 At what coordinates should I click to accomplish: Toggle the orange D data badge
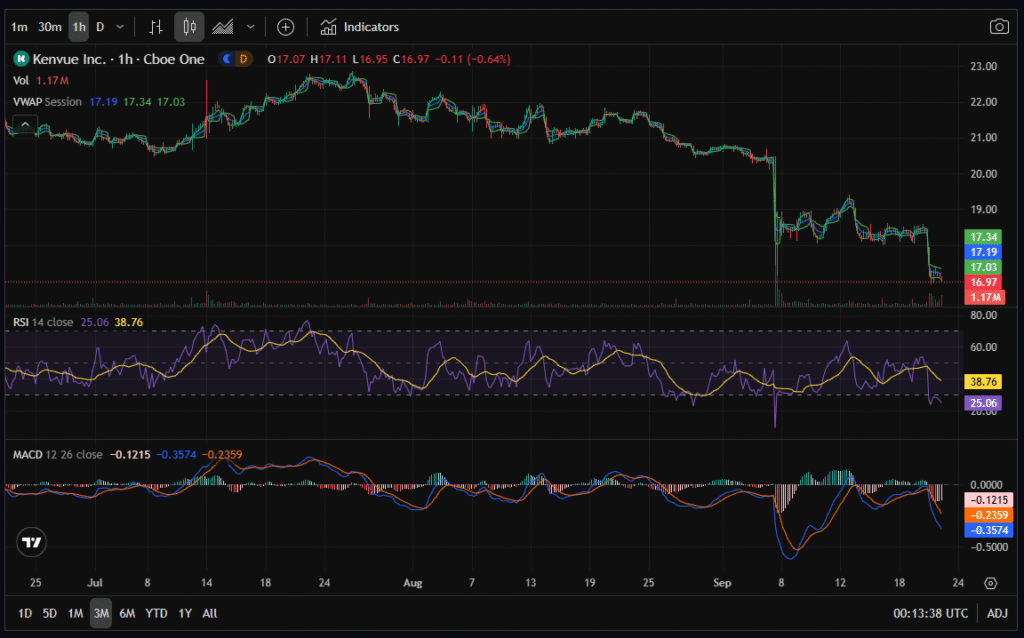tap(244, 59)
